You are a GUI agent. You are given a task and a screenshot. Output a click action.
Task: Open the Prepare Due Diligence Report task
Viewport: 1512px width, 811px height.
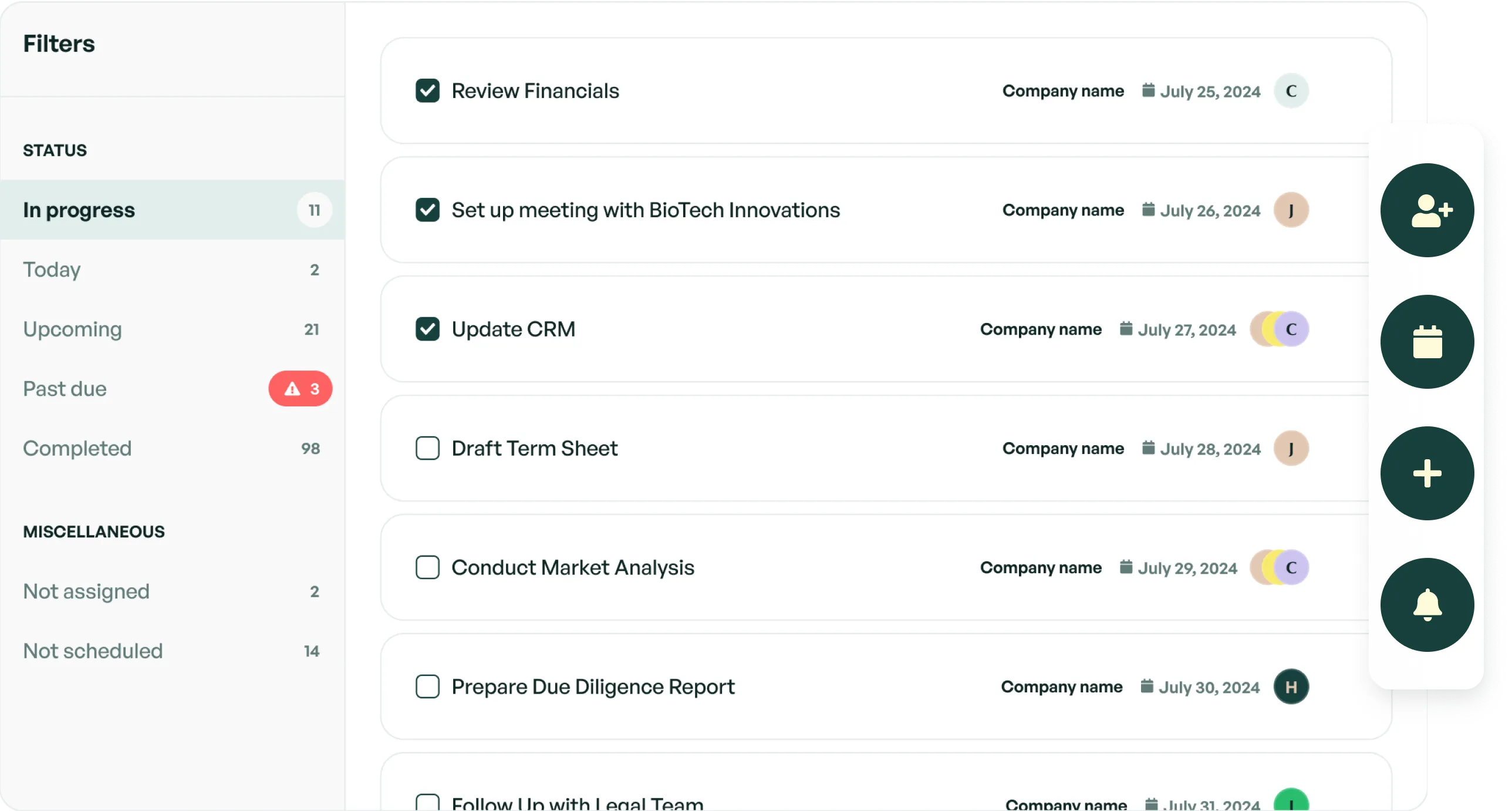pyautogui.click(x=593, y=687)
